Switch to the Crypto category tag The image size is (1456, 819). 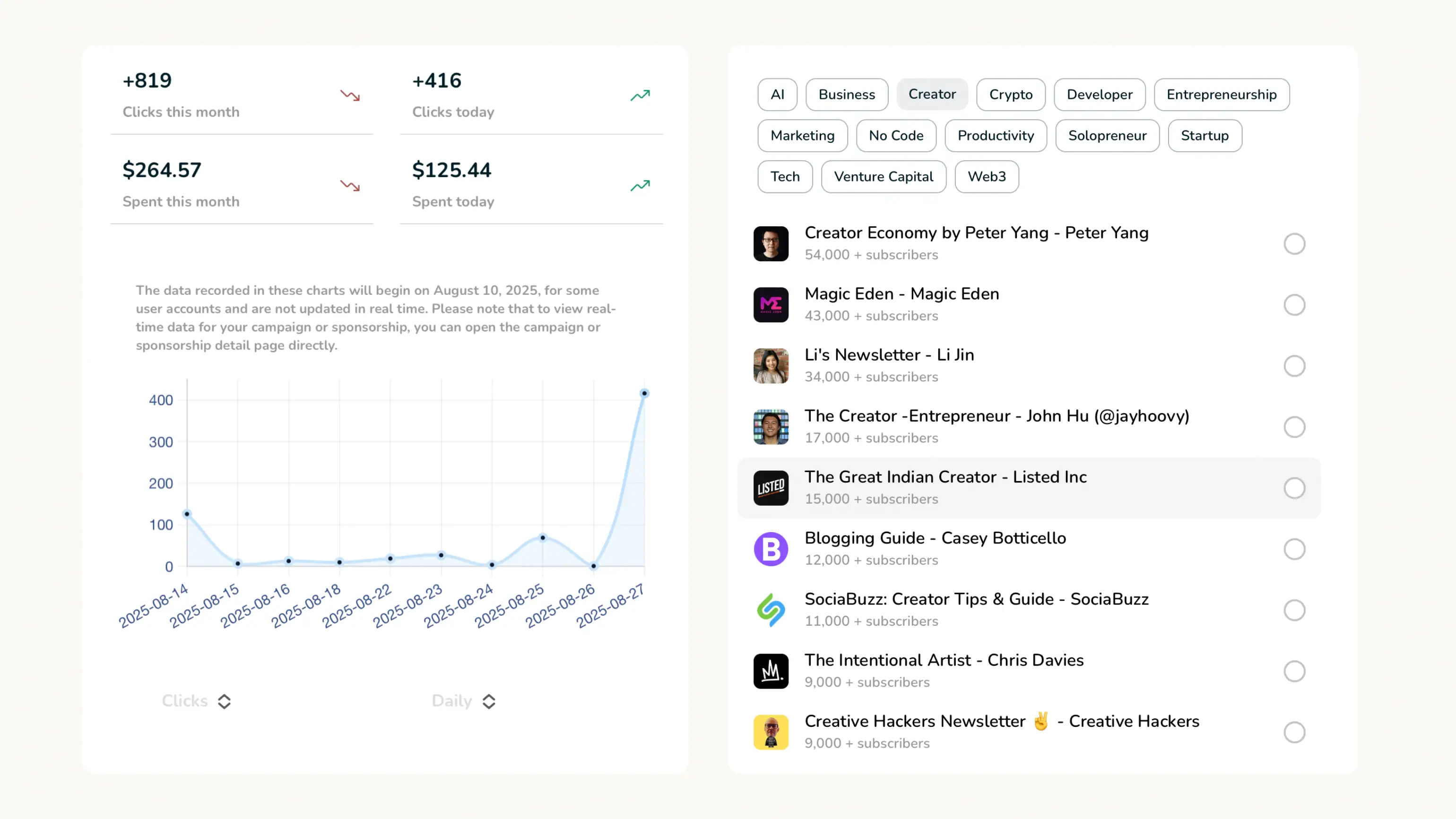pyautogui.click(x=1010, y=95)
